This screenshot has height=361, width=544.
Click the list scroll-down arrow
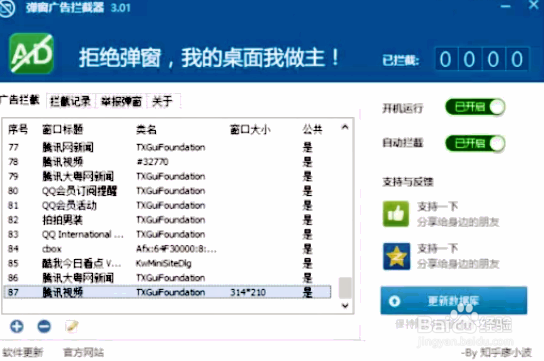tap(345, 306)
